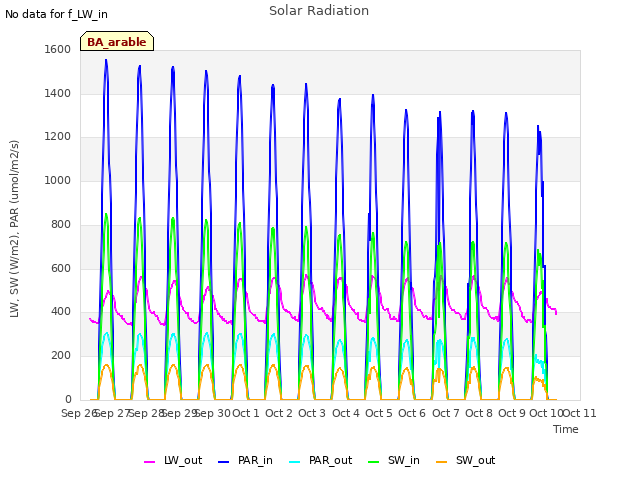Toggle the SW_in legend entry
This screenshot has height=480, width=640.
394,460
